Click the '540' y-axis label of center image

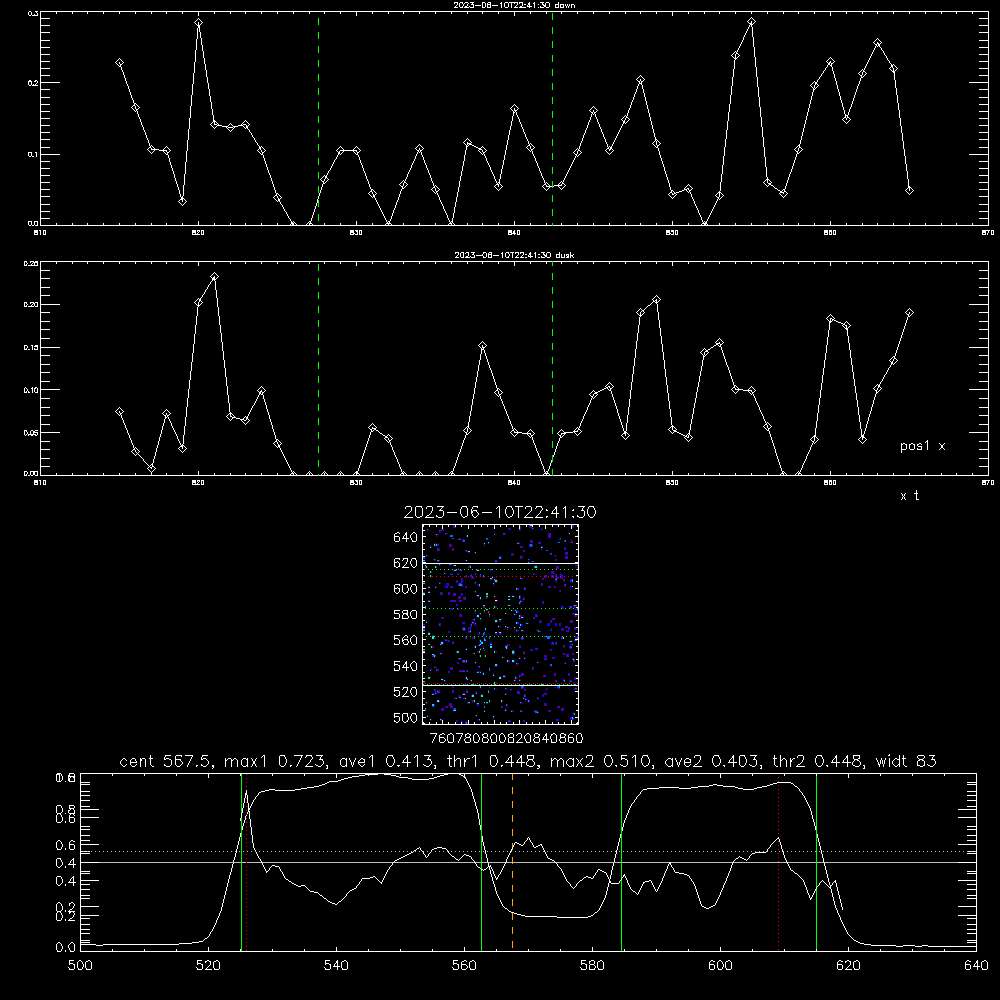[406, 666]
